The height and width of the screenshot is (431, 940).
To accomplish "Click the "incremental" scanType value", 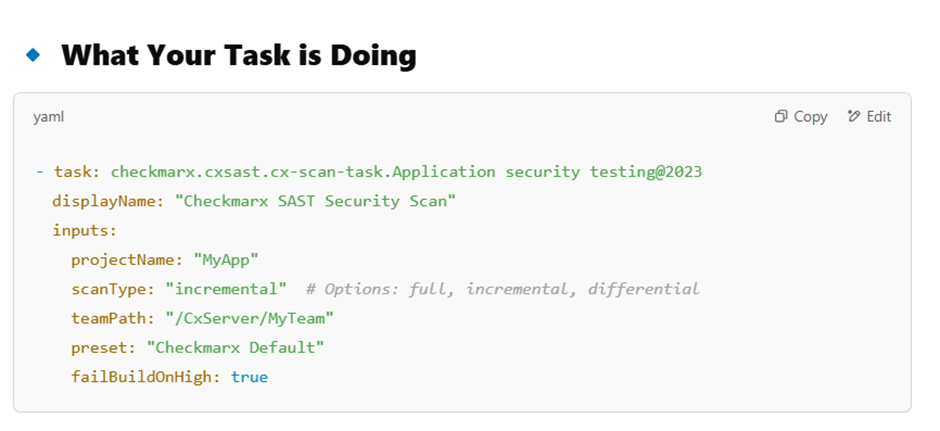I will pos(230,289).
